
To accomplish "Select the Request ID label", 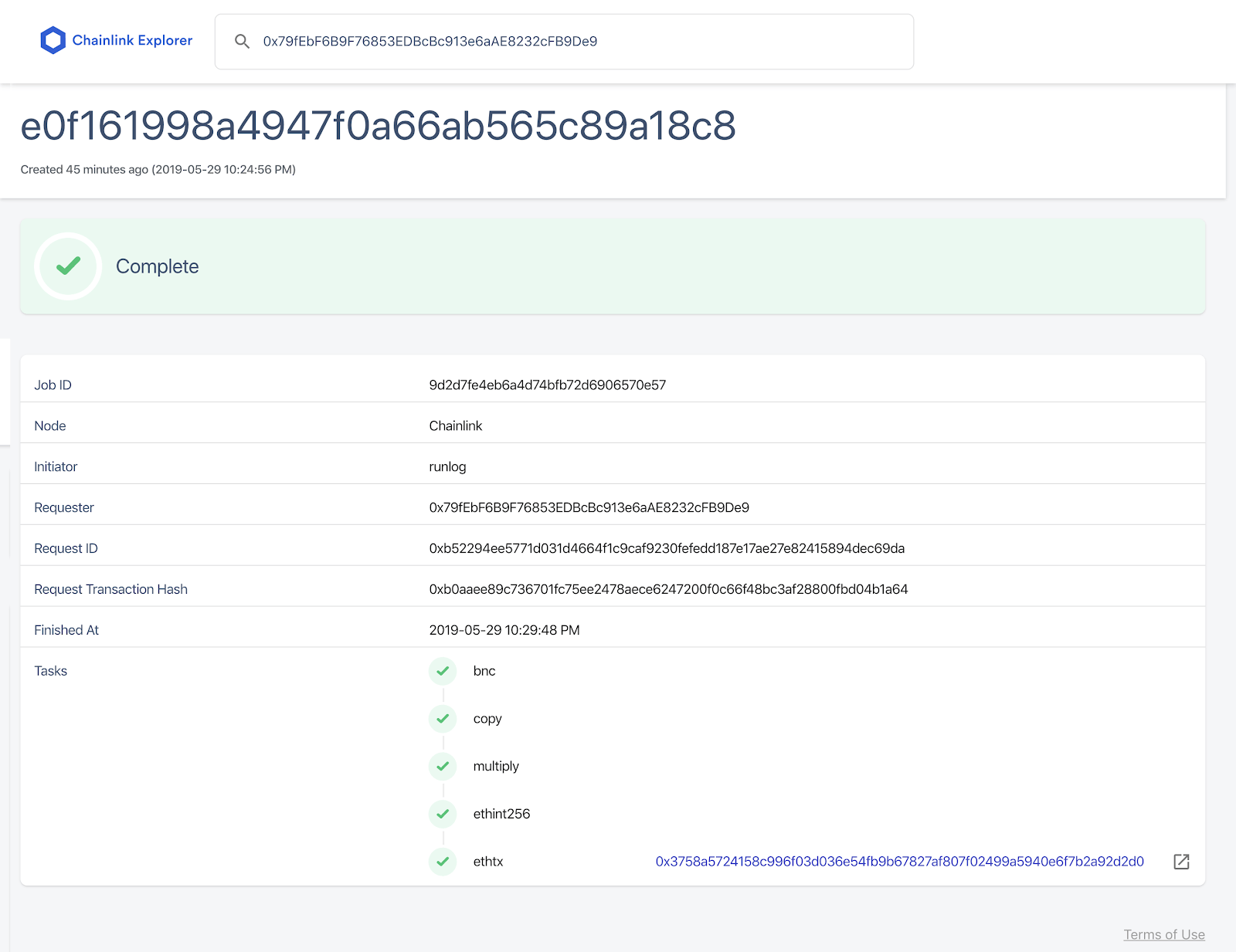I will (x=66, y=549).
